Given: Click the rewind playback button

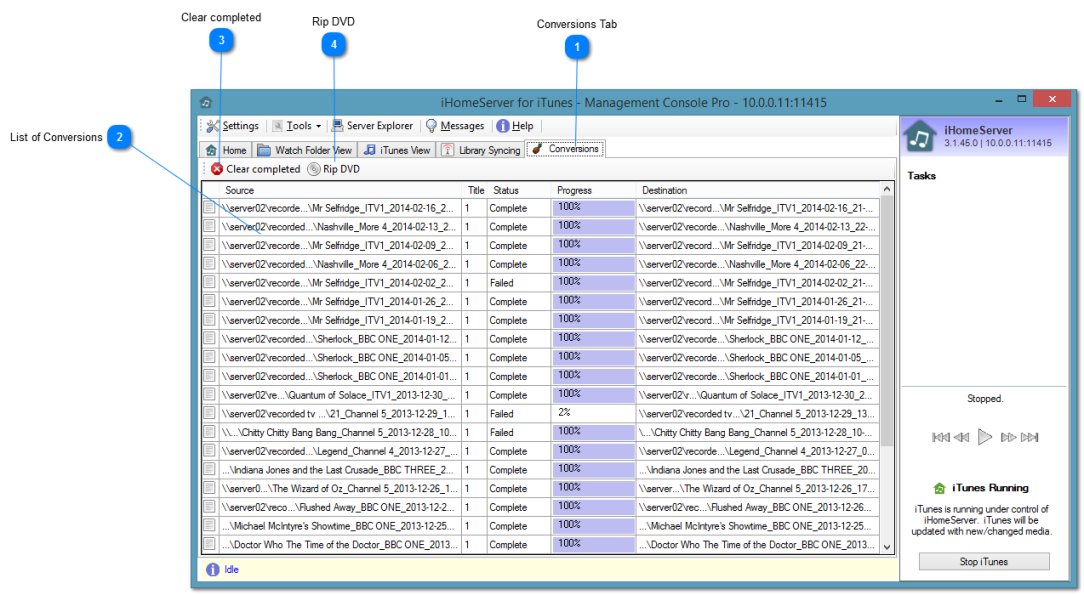Looking at the screenshot, I should tap(962, 437).
